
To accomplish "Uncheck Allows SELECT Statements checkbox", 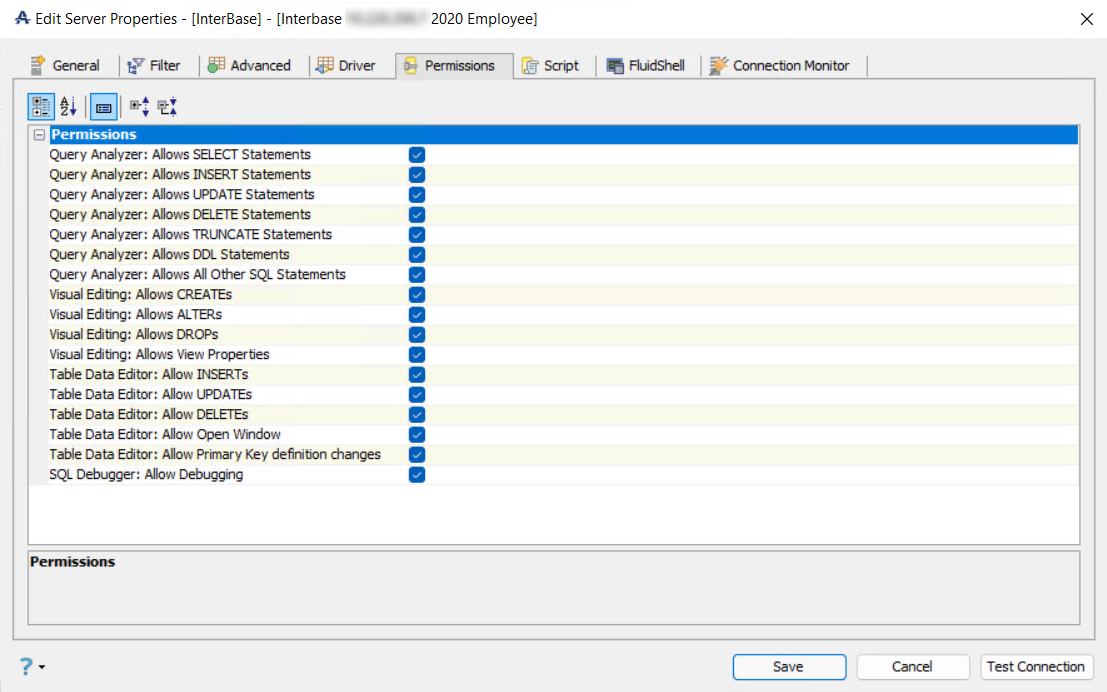I will click(417, 155).
